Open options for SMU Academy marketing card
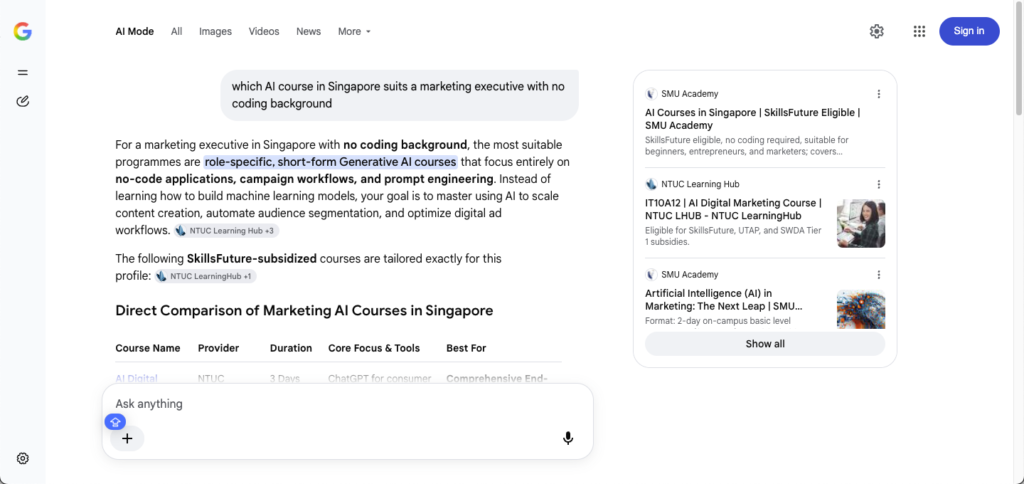1024x484 pixels. click(879, 275)
